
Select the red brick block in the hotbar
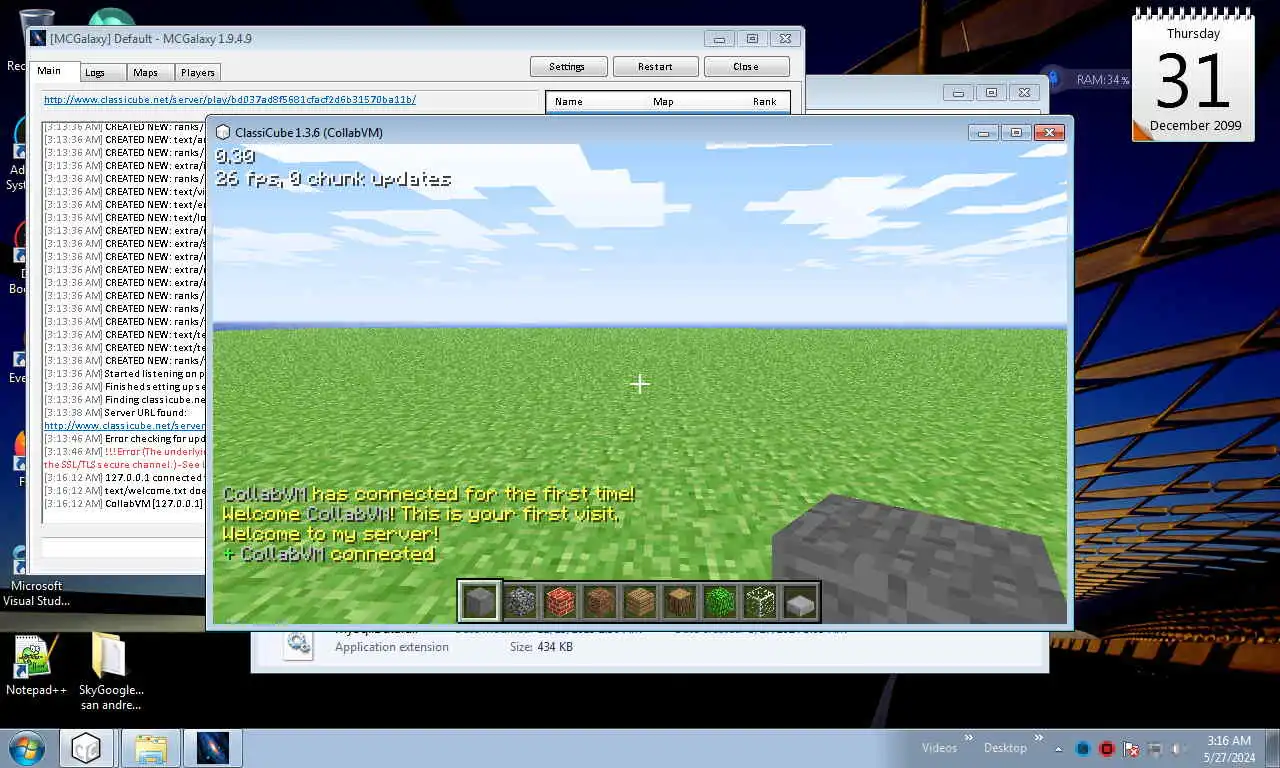(560, 601)
